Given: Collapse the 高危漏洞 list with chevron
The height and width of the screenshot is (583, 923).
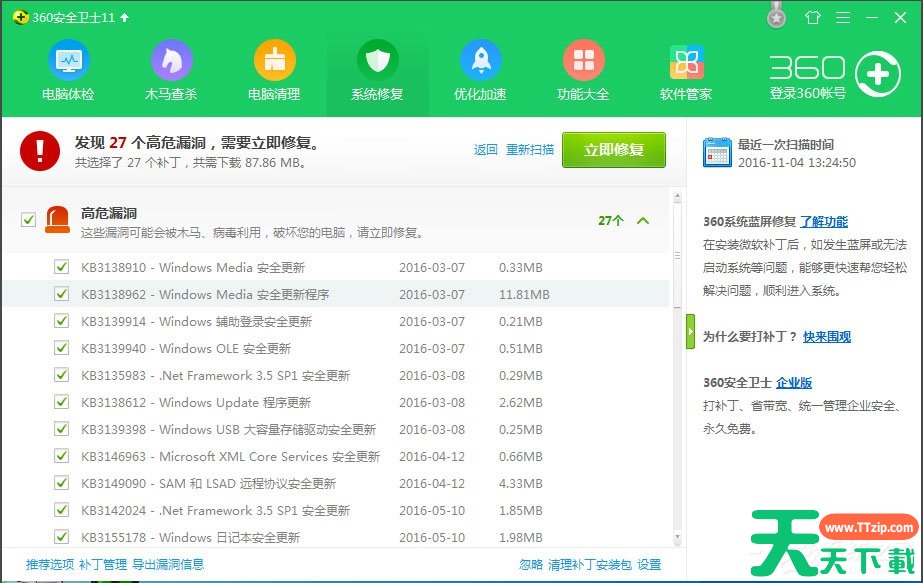Looking at the screenshot, I should (x=643, y=221).
